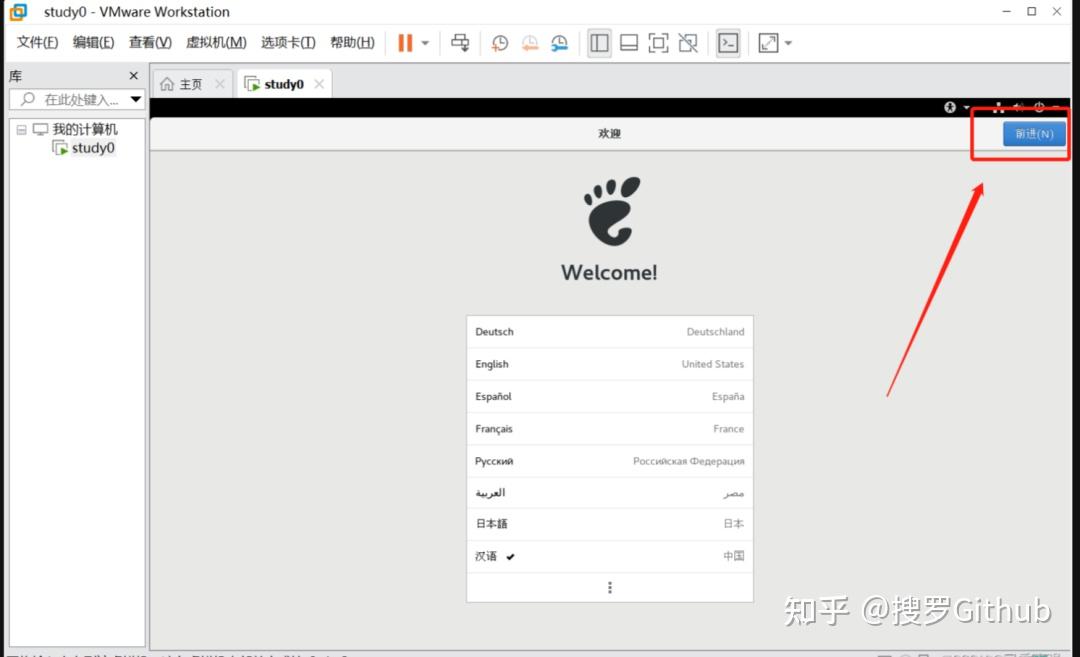Close the 主页 tab
Screen dimensions: 1080x657
(220, 84)
